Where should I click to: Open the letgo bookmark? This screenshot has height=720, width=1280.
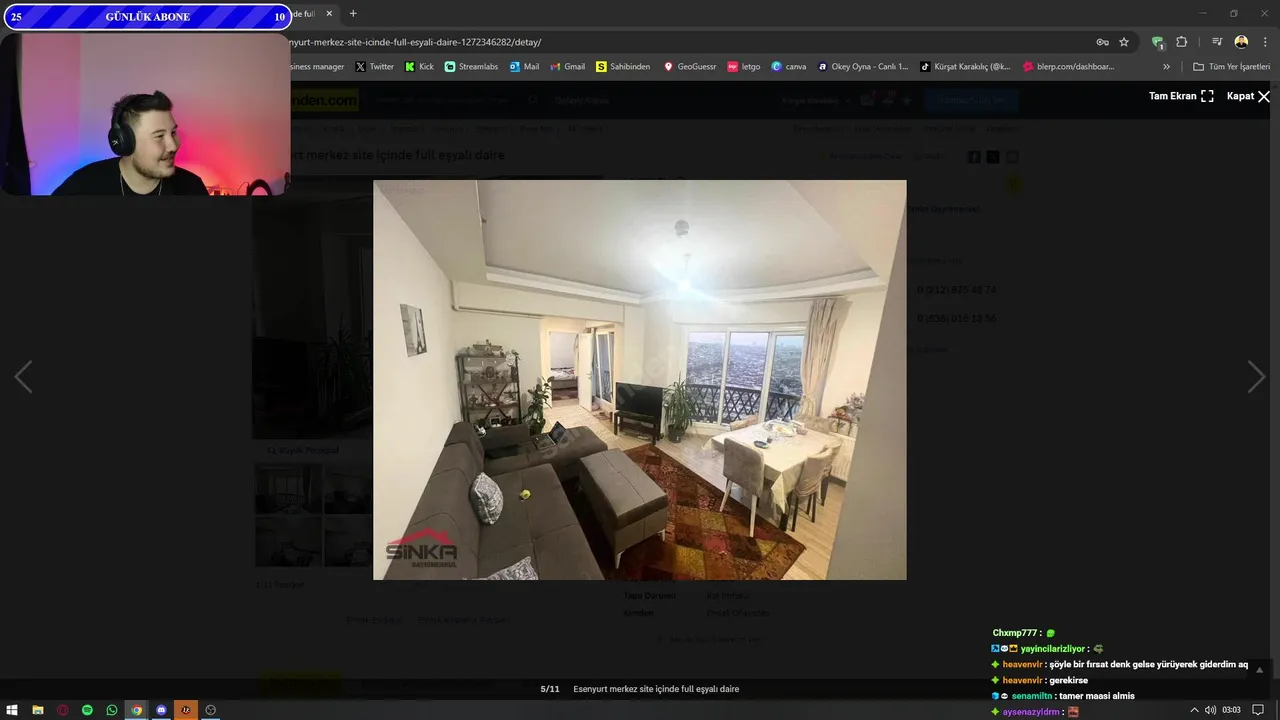point(743,67)
